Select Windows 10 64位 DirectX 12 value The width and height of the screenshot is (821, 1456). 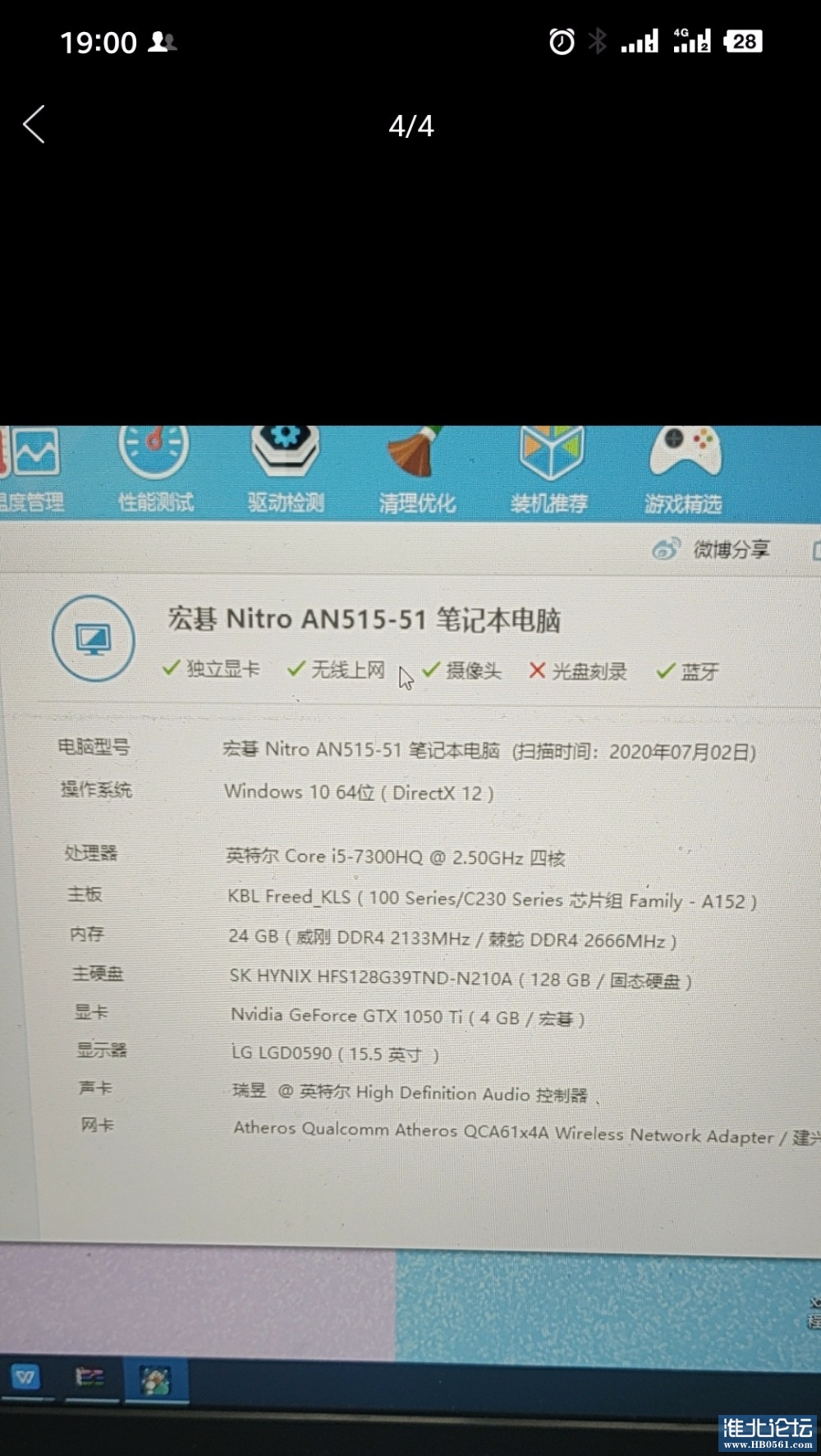[359, 792]
